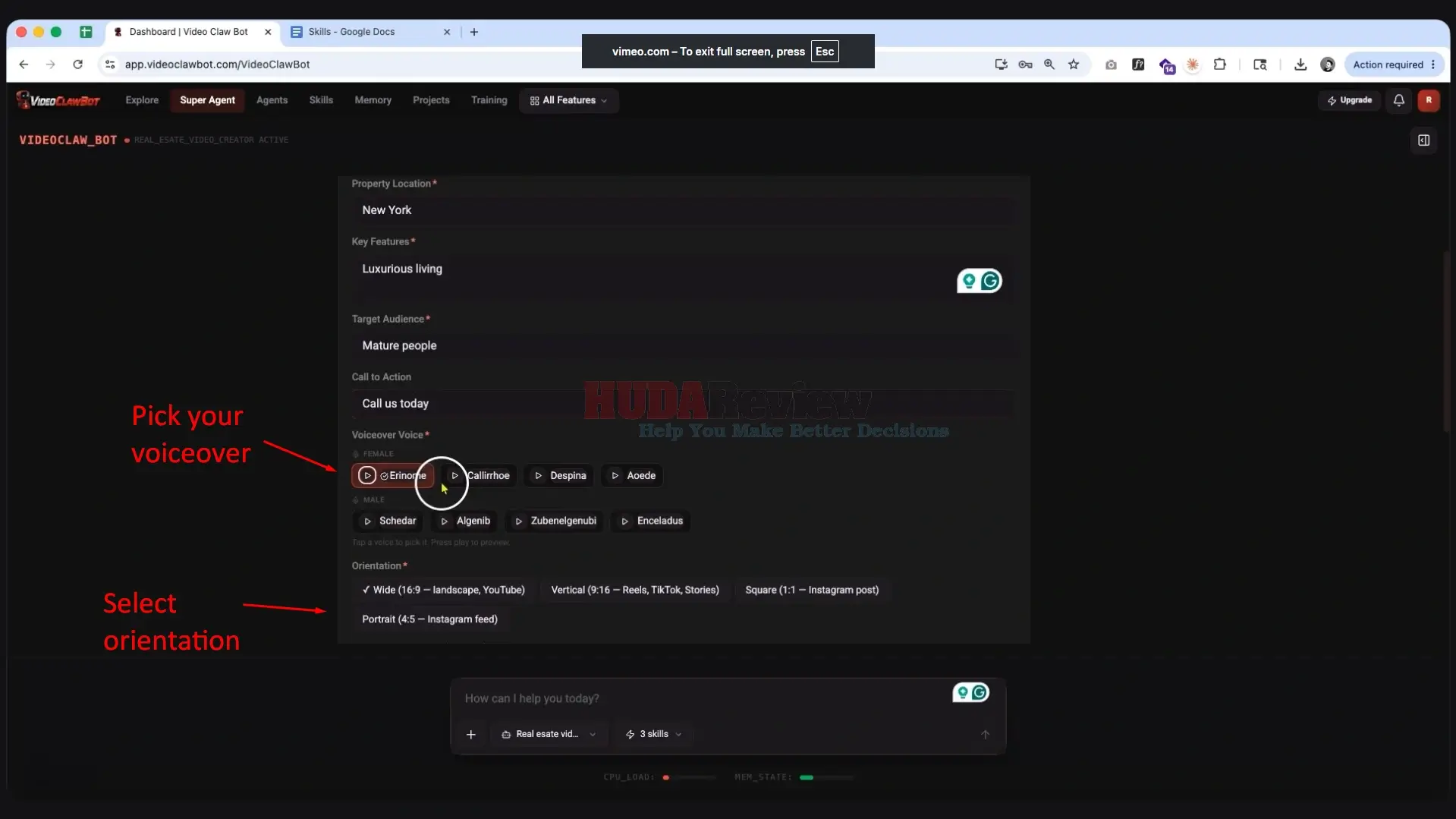Open the user avatar R menu
Screen dimensions: 1456x819
(1429, 100)
